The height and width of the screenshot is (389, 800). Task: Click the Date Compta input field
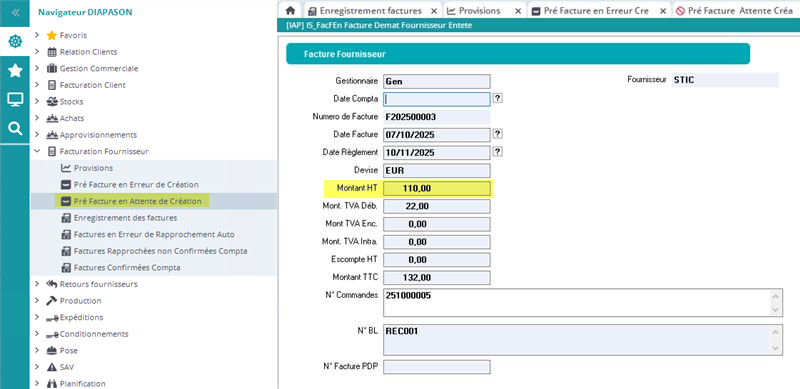(x=437, y=99)
